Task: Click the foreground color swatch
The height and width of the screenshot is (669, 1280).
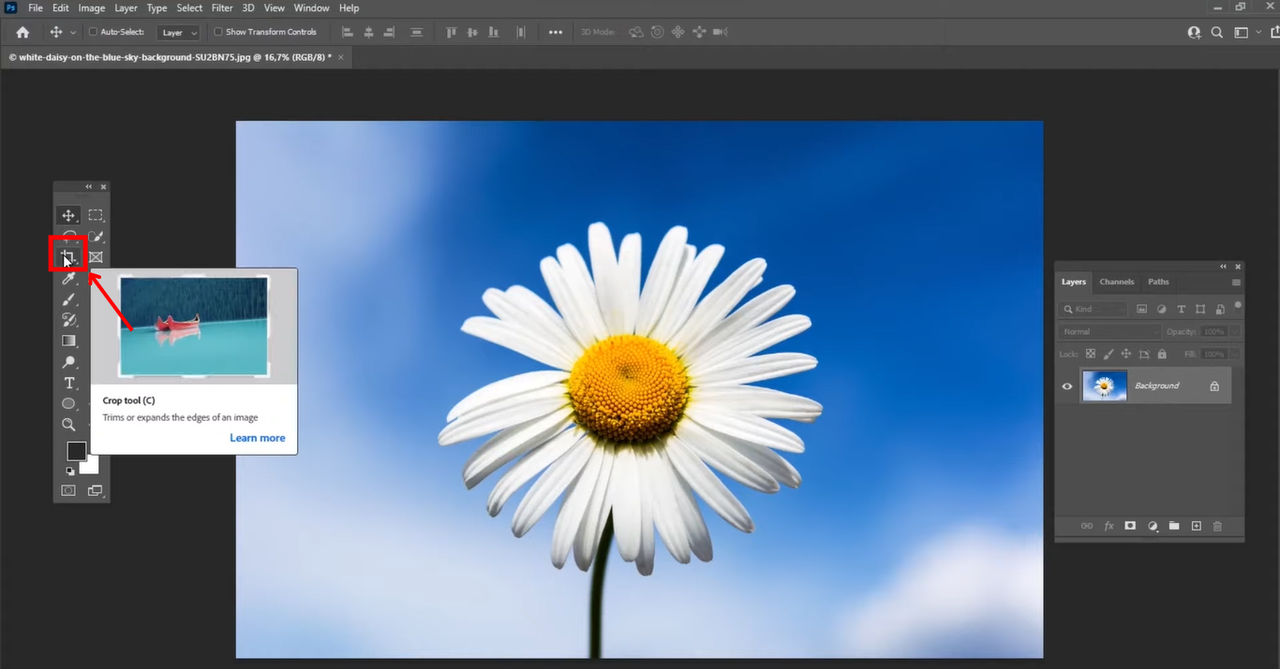Action: click(x=76, y=451)
